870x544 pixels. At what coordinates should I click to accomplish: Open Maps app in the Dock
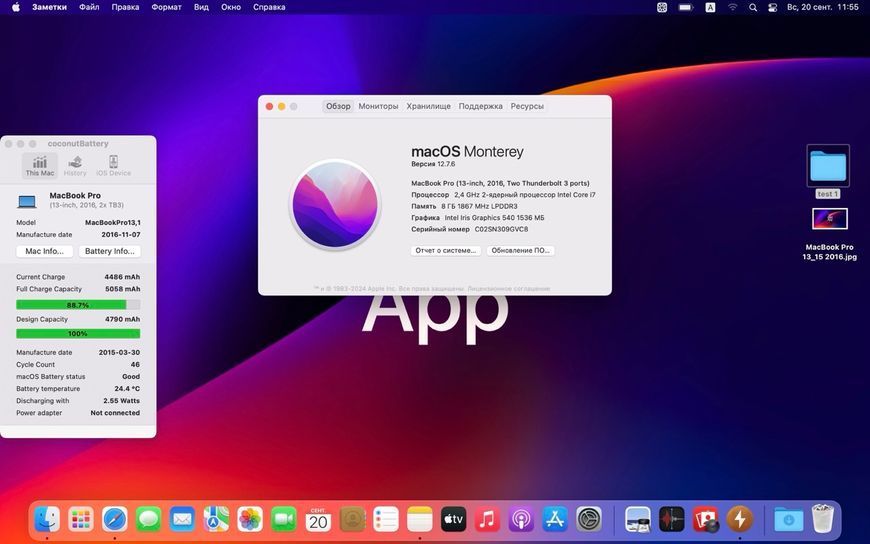(216, 520)
